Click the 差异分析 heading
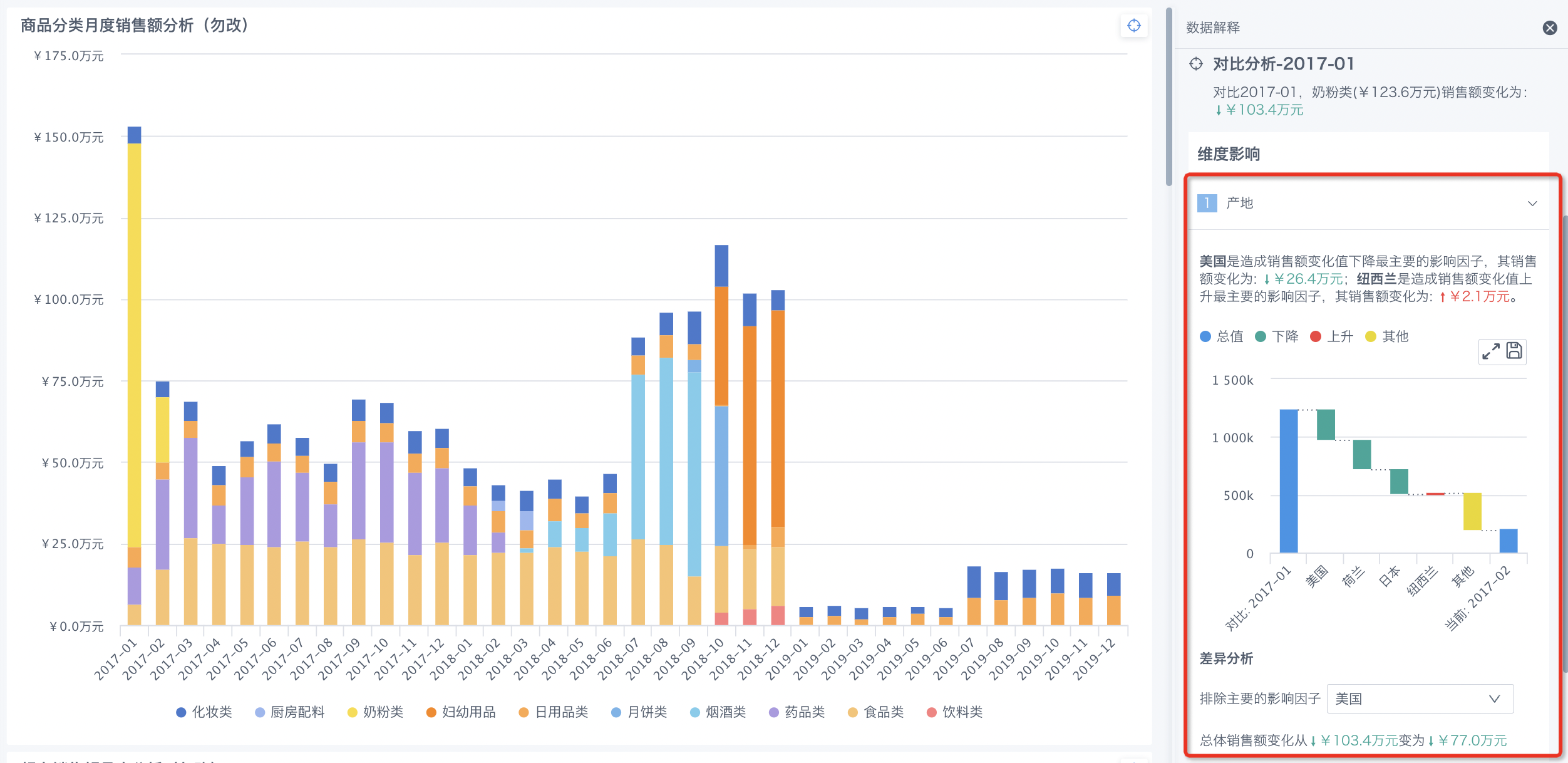The image size is (1568, 763). pyautogui.click(x=1226, y=658)
